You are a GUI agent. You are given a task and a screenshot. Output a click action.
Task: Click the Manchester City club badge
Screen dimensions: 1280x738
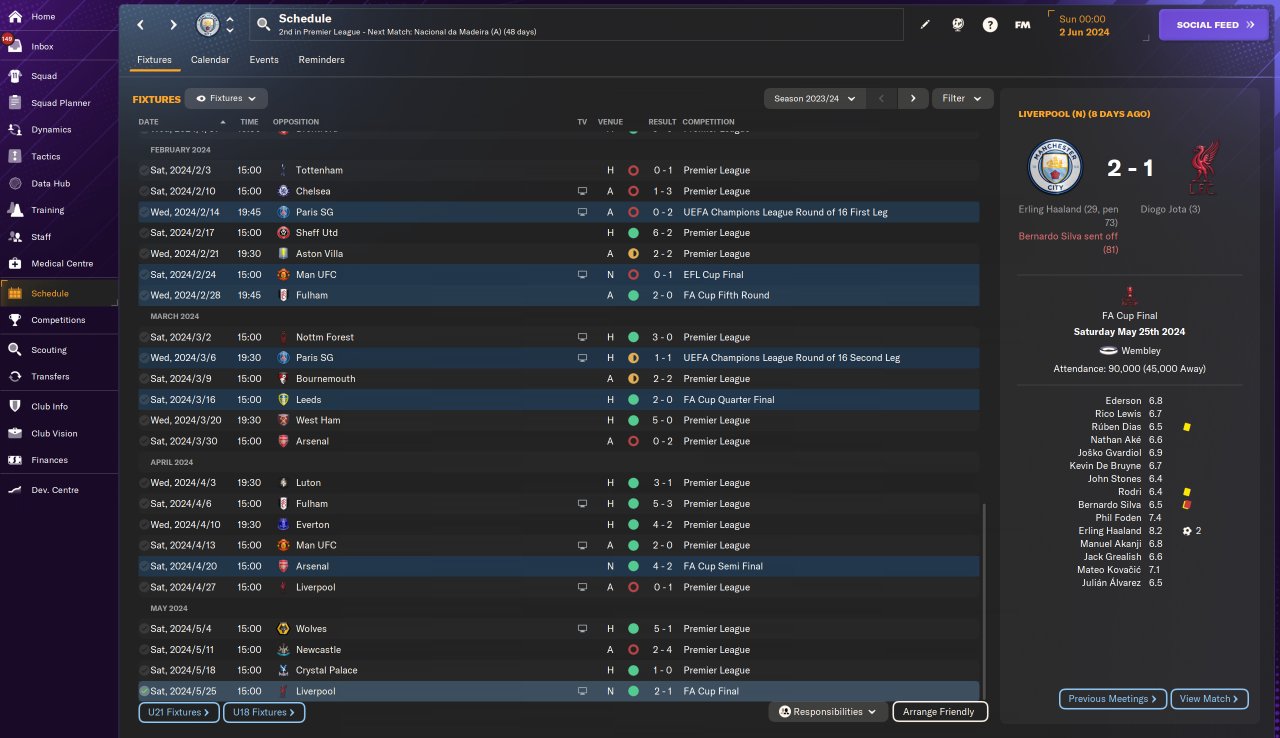click(x=208, y=24)
